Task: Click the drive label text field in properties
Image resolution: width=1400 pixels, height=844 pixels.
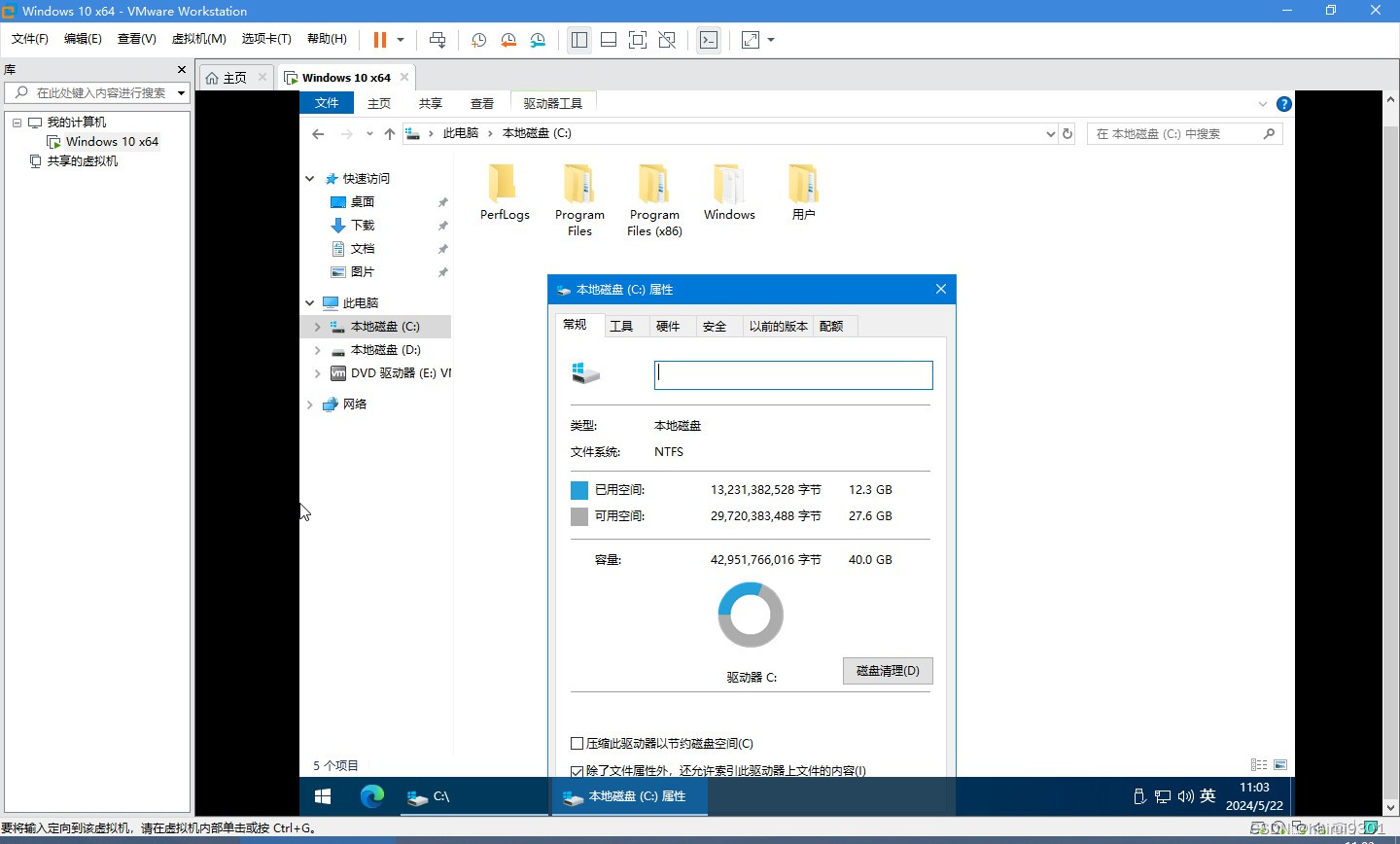Action: click(x=793, y=375)
